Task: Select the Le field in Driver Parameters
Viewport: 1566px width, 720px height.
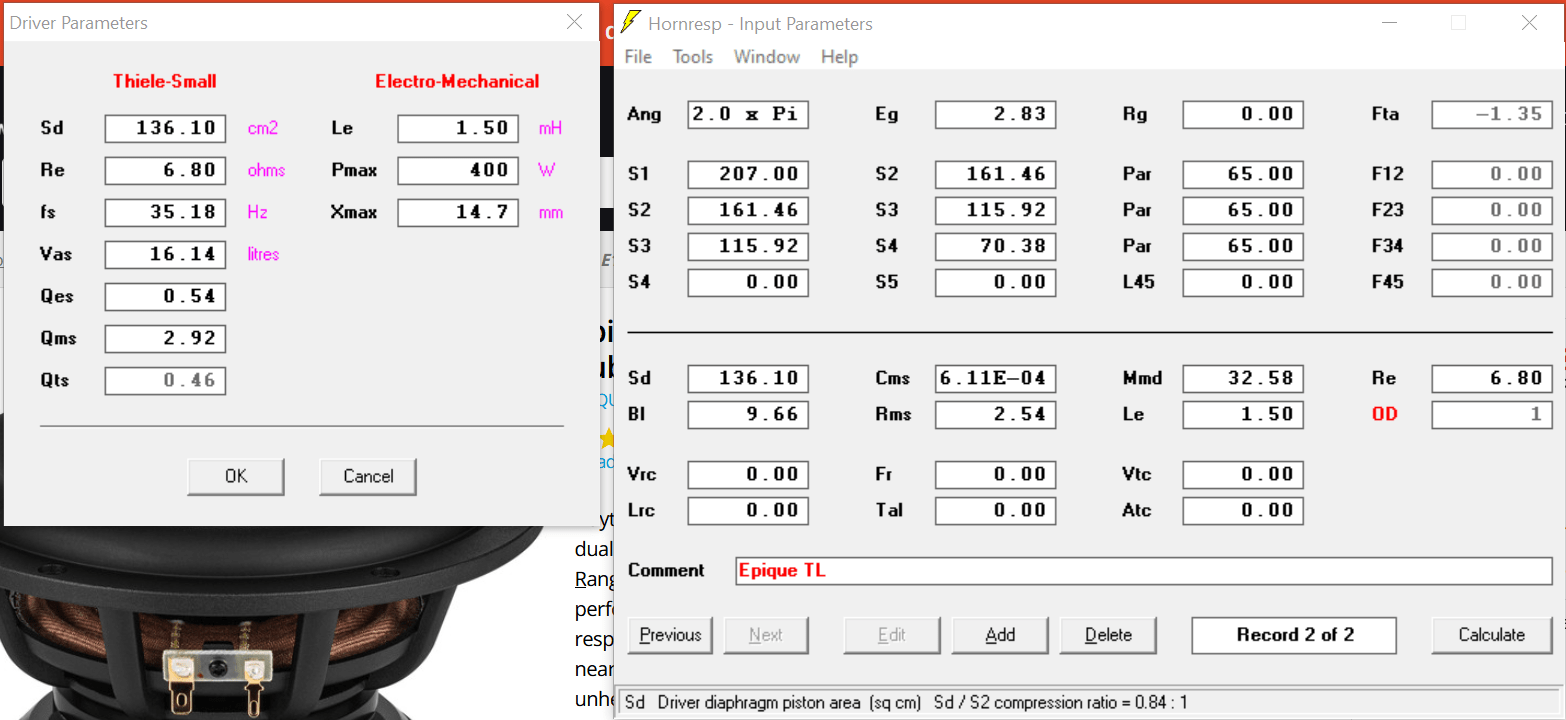Action: point(458,128)
